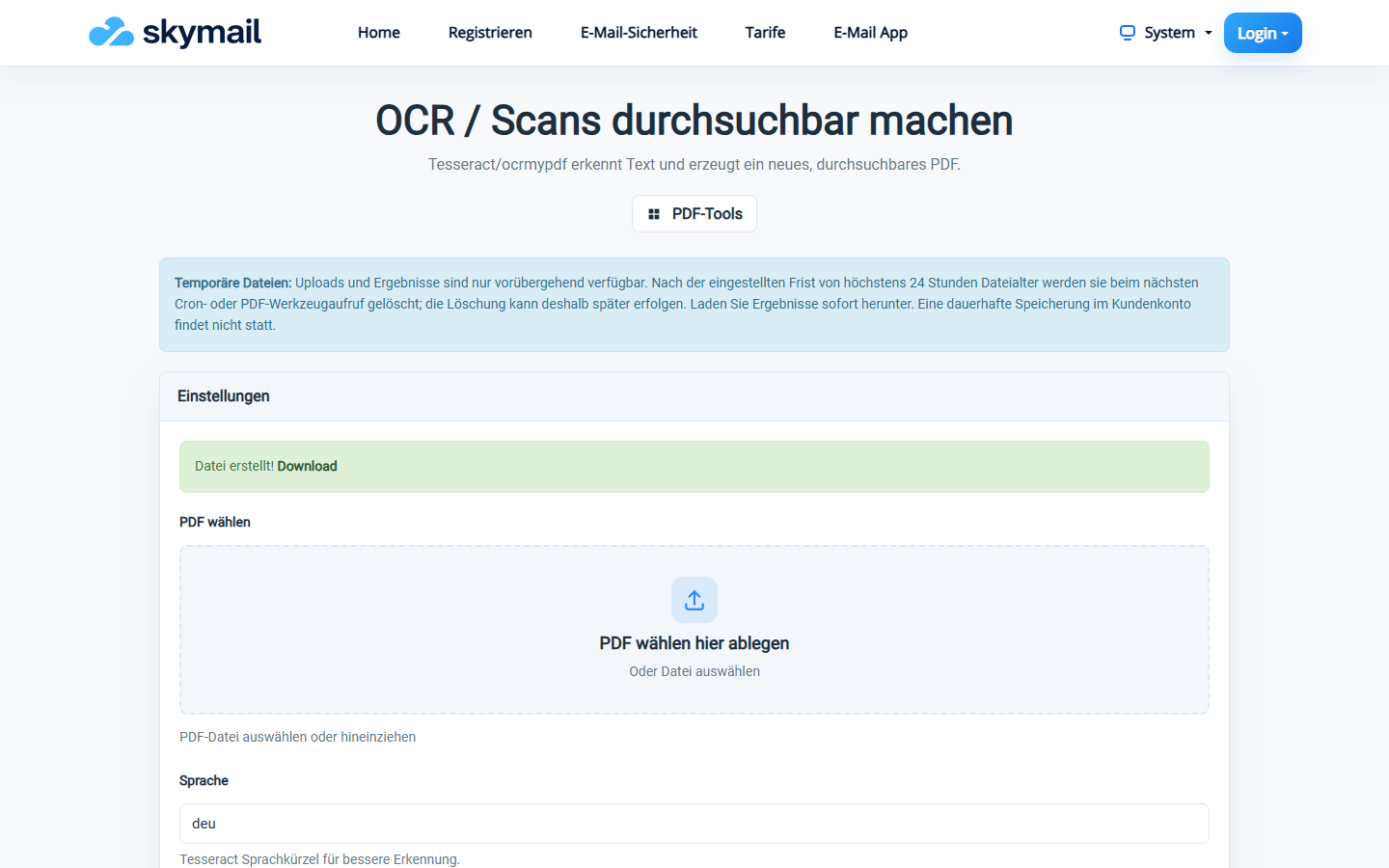Open the Registrieren menu item
The image size is (1389, 868).
(x=490, y=33)
